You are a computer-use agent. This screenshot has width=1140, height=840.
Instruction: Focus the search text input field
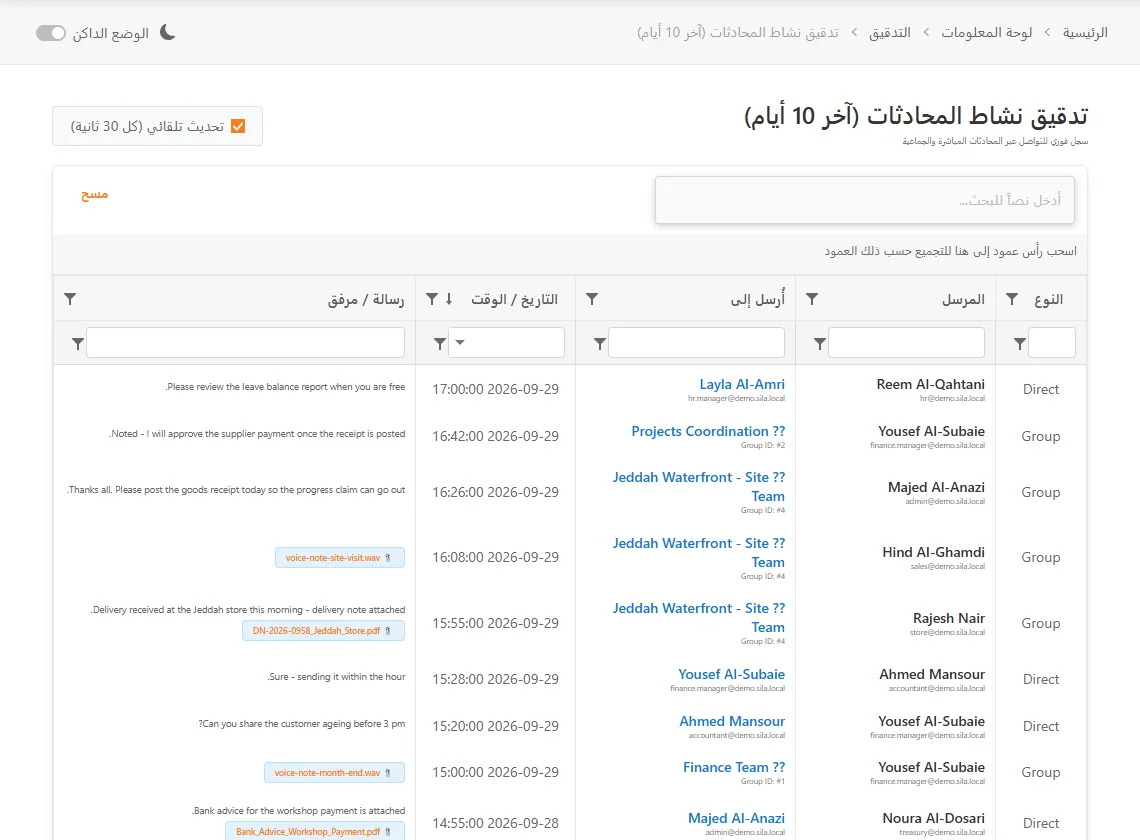click(864, 200)
